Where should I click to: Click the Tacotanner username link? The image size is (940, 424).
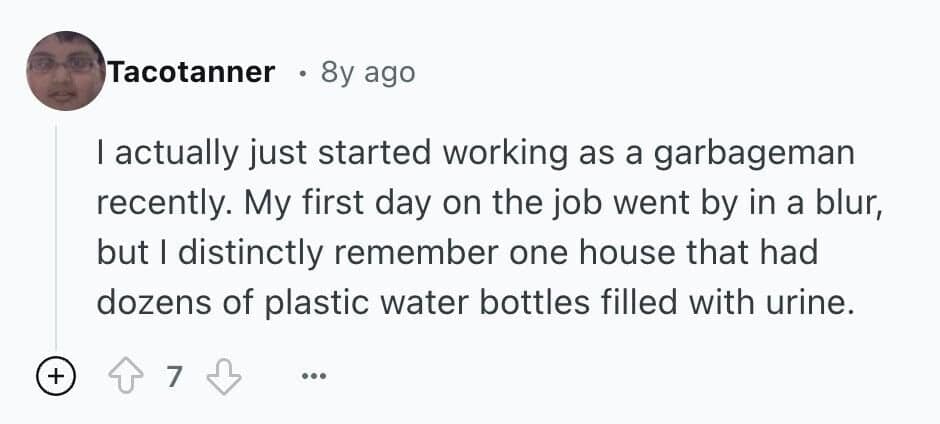[x=191, y=72]
